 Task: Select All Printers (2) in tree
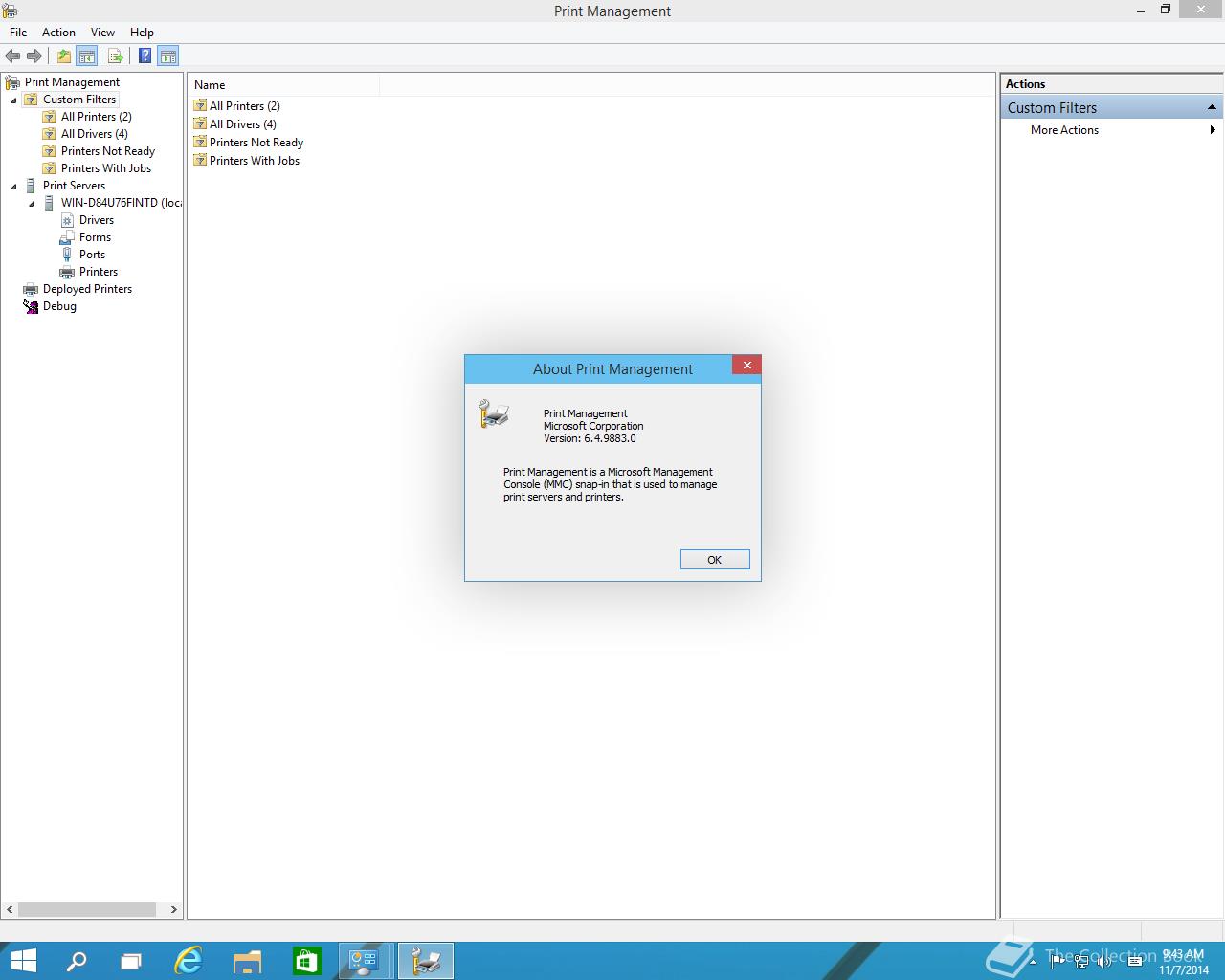96,117
